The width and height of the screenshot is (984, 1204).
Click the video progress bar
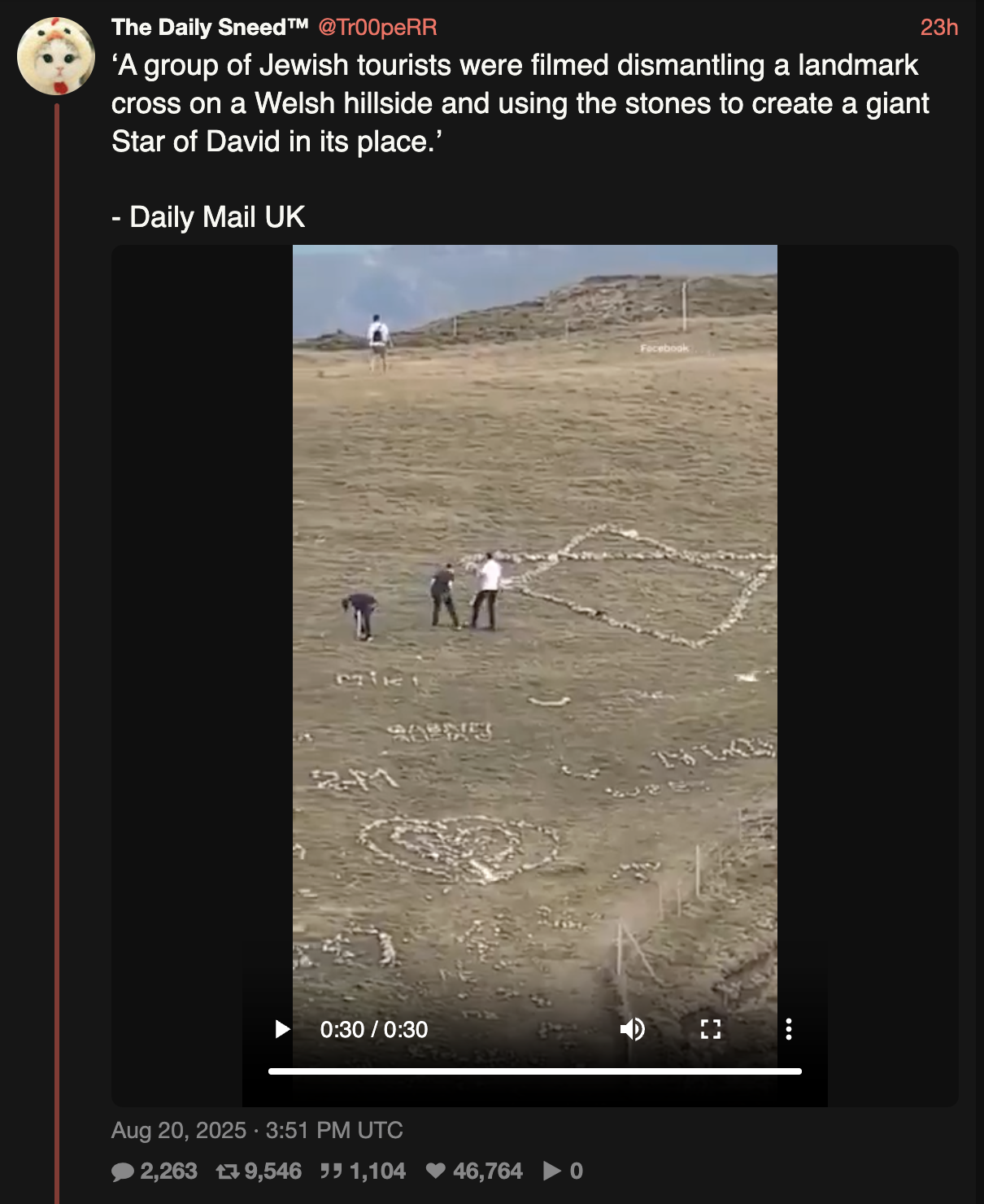(535, 1071)
